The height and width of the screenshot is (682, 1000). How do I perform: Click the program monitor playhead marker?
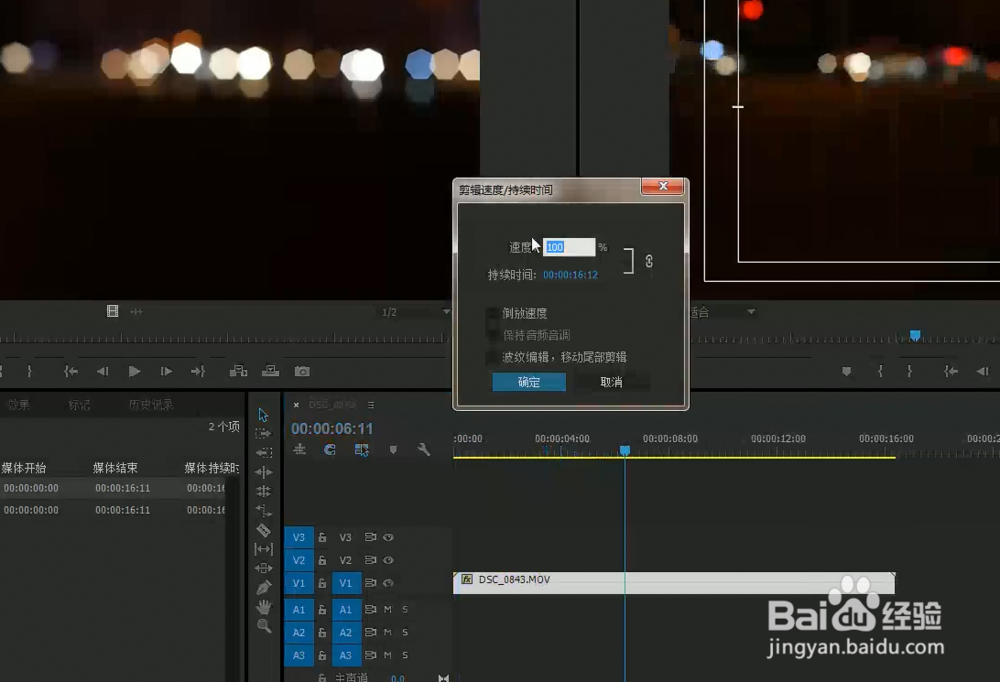pos(915,335)
